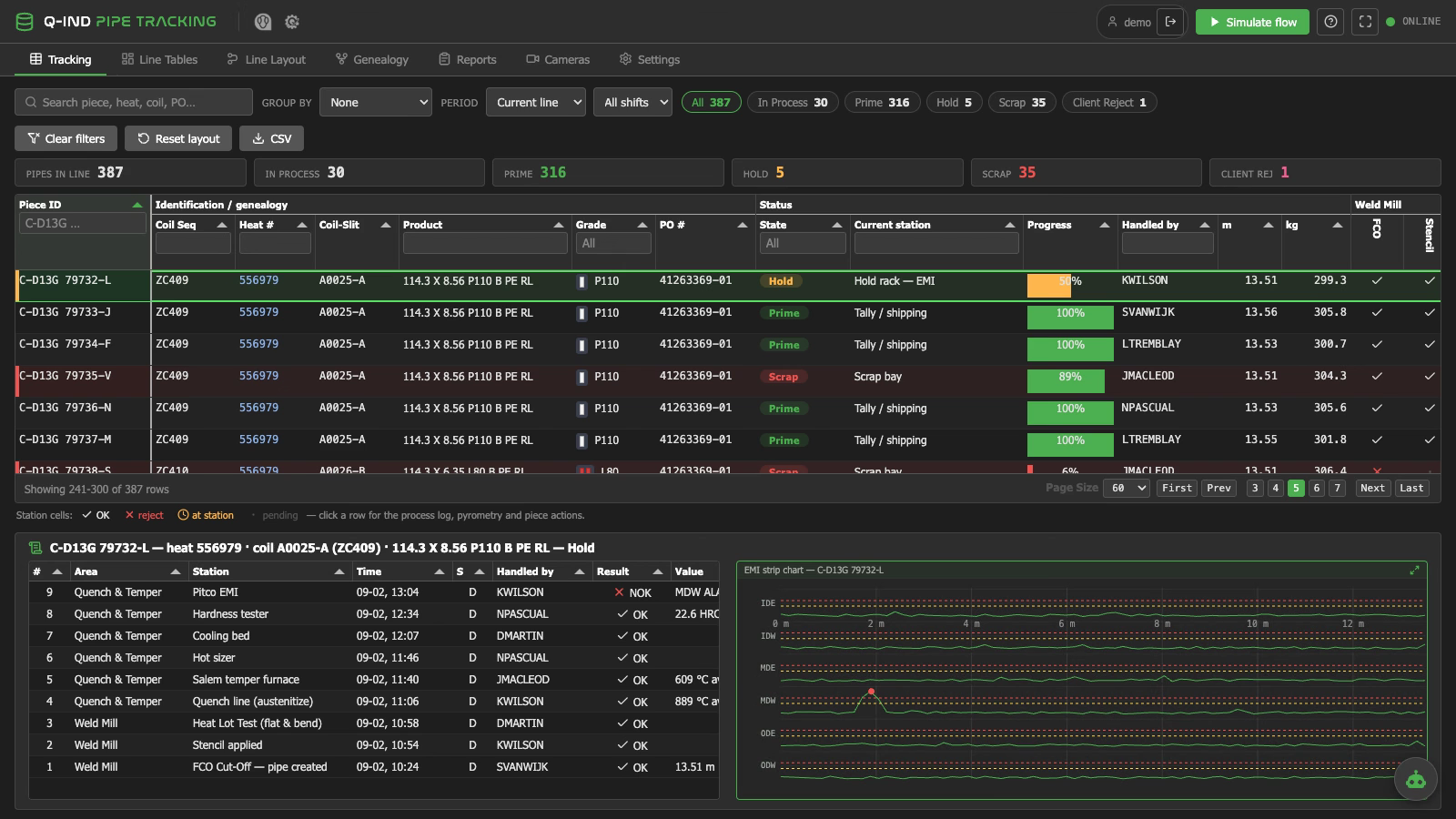
Task: Click the red anomaly marker on MDW trace
Action: click(x=871, y=692)
